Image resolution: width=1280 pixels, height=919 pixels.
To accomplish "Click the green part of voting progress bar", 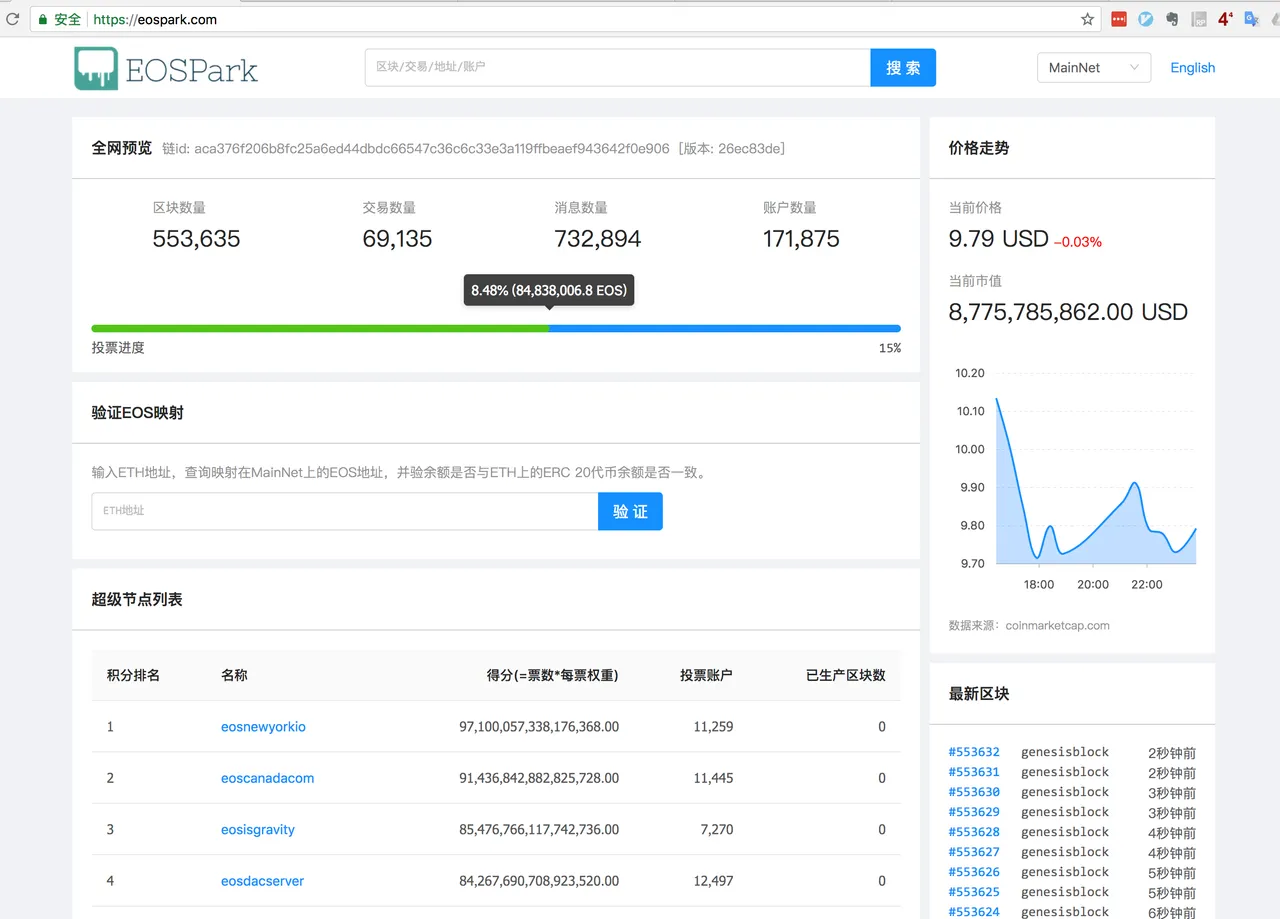I will click(320, 328).
